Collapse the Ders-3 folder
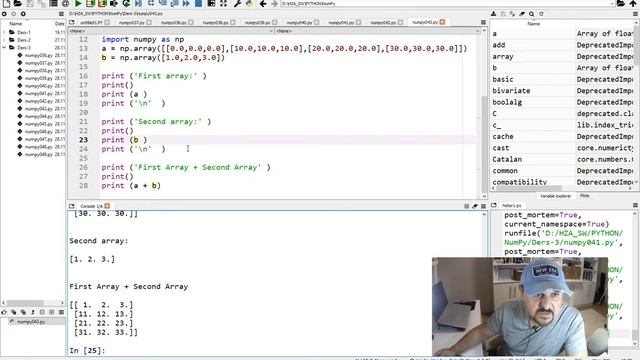The height and width of the screenshot is (360, 640). (x=4, y=48)
